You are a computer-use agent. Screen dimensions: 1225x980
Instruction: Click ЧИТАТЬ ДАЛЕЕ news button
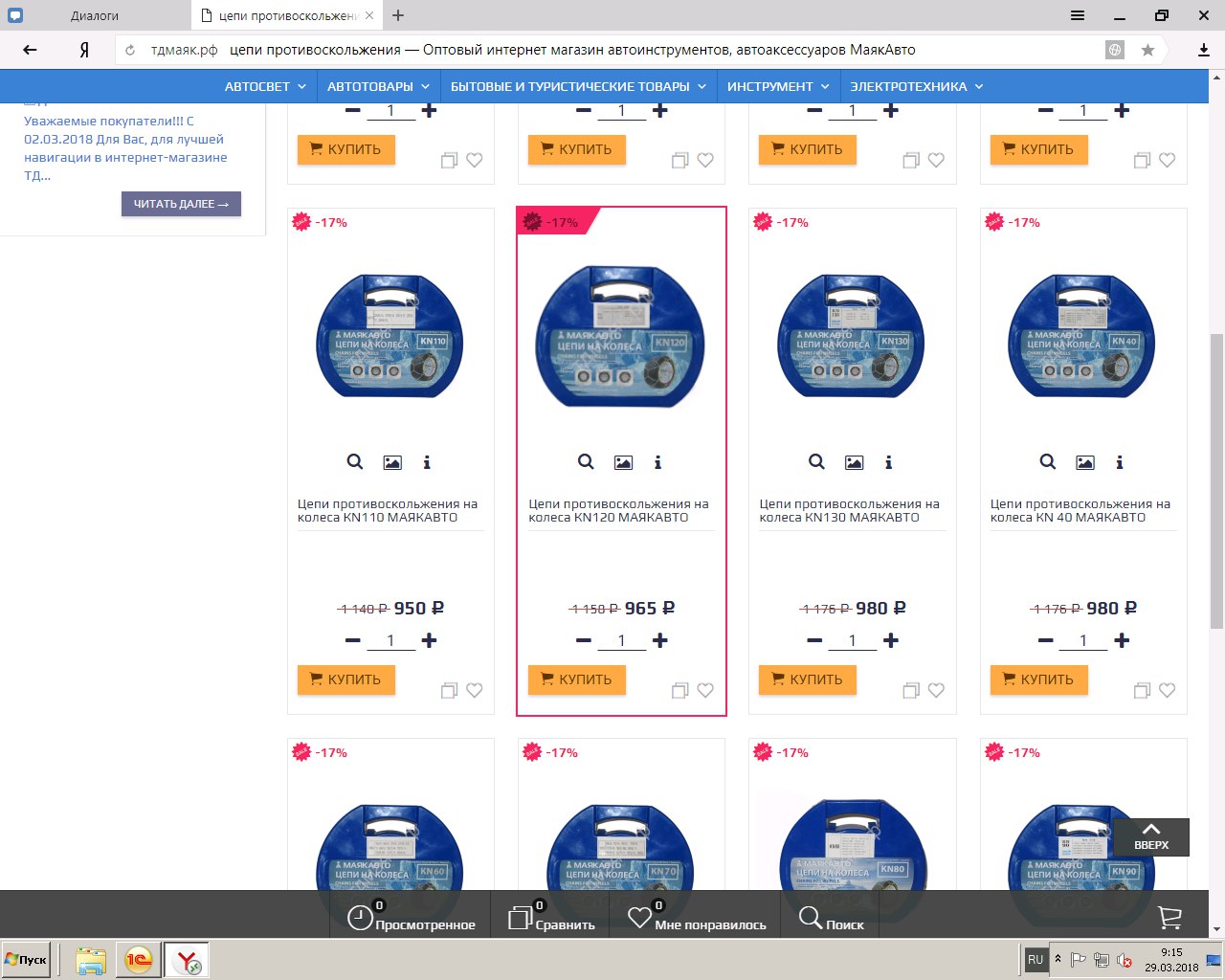point(181,204)
